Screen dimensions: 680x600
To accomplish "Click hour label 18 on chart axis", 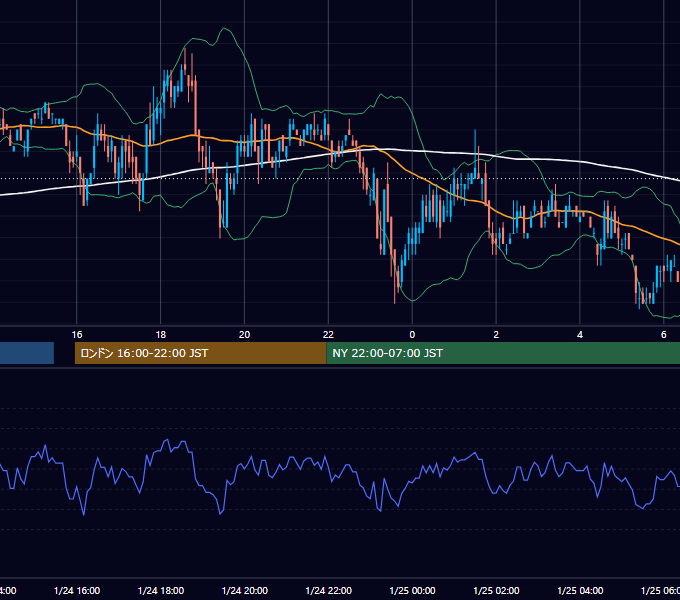I will click(x=161, y=335).
